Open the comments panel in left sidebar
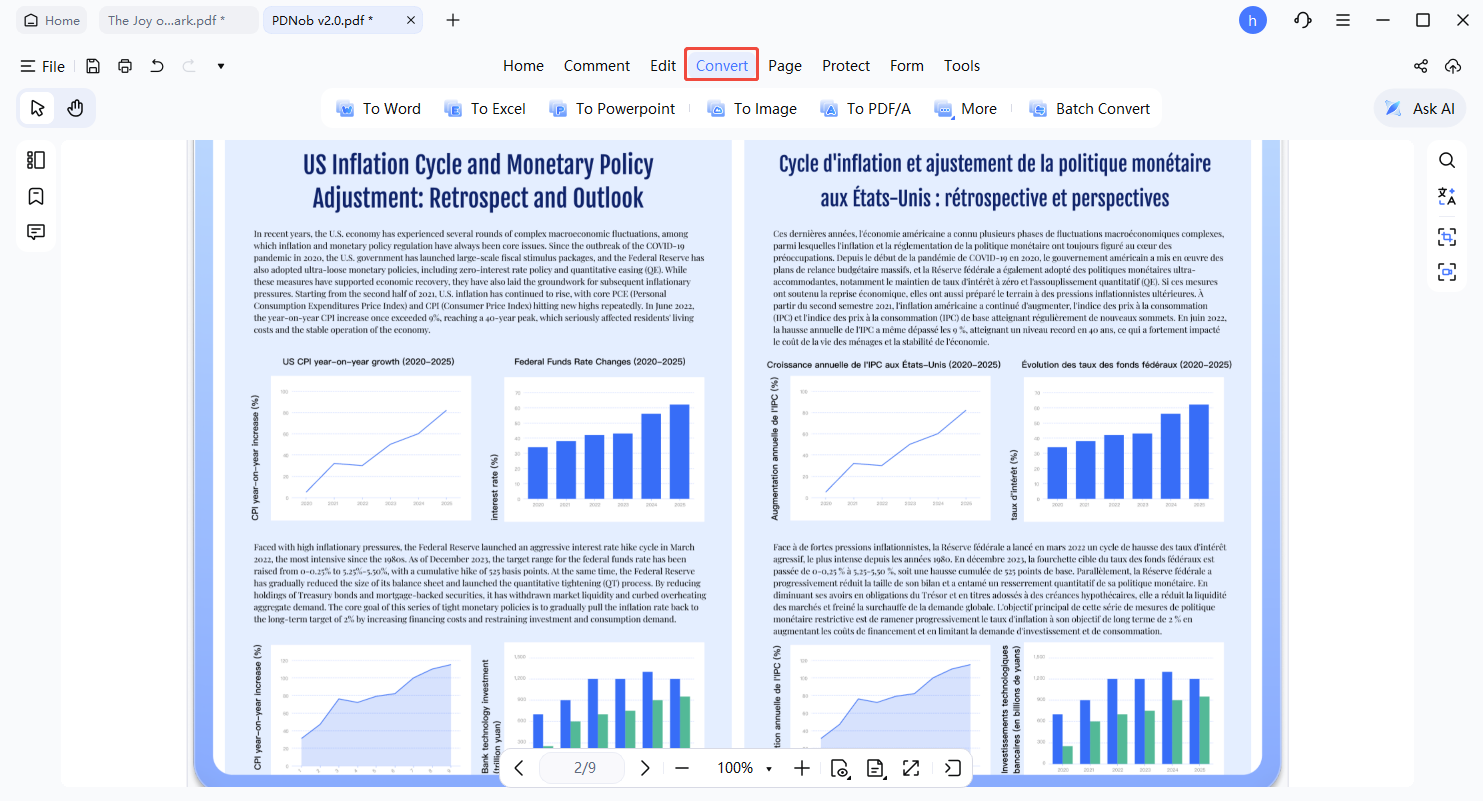The width and height of the screenshot is (1483, 801). [36, 232]
